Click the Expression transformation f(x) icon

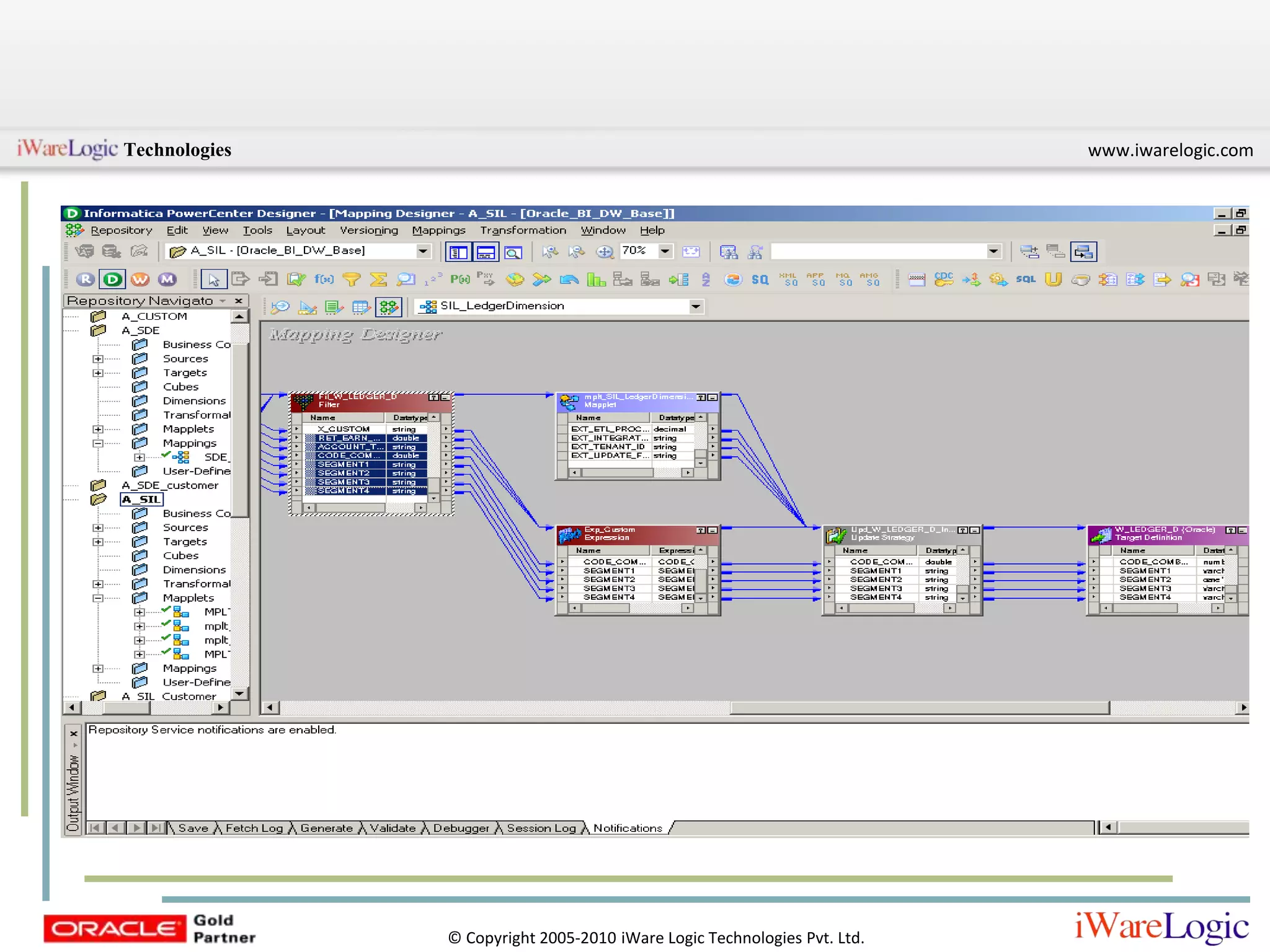tap(324, 280)
